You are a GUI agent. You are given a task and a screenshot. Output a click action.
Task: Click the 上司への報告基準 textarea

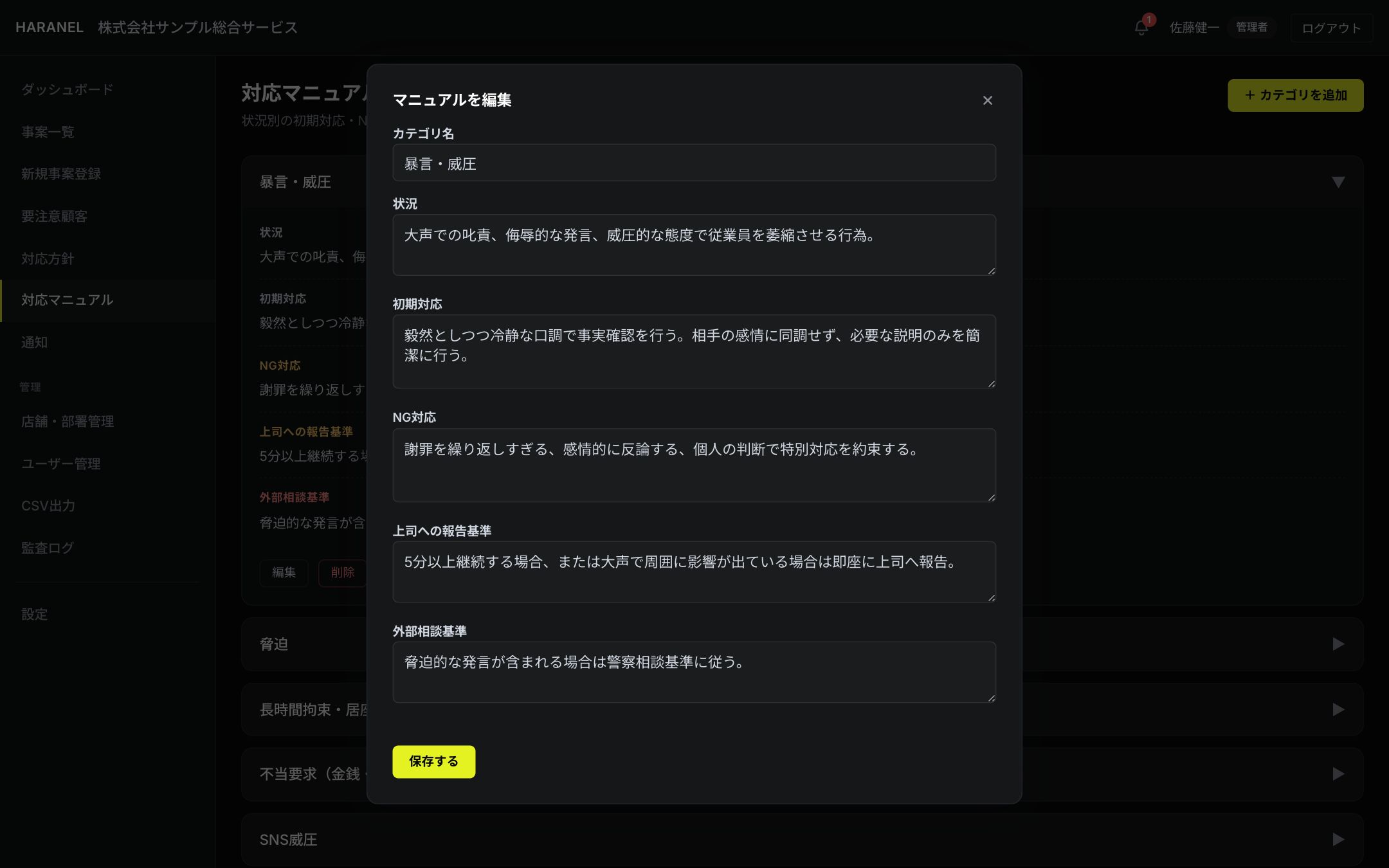[x=694, y=572]
